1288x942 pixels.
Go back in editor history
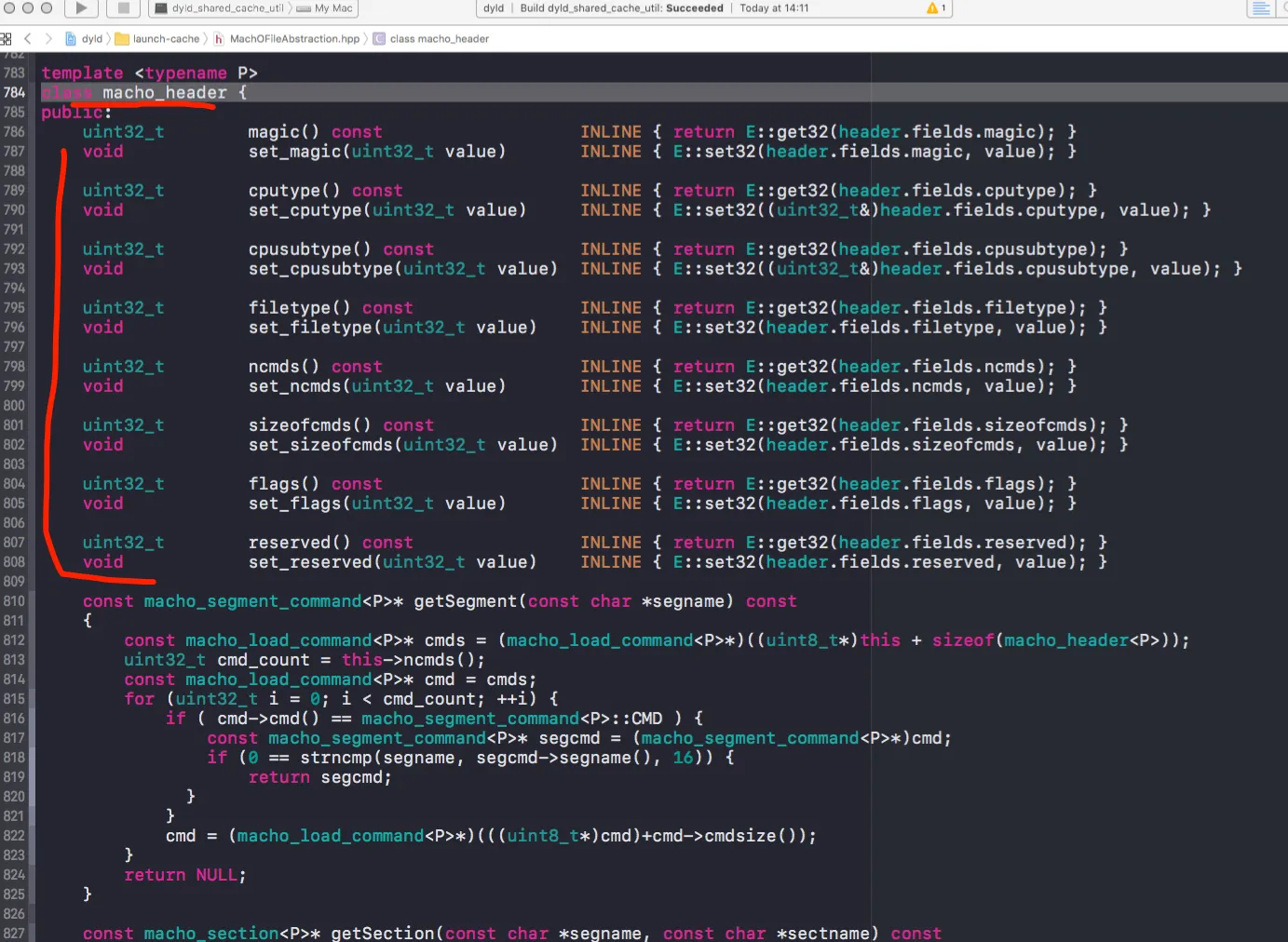[x=27, y=39]
